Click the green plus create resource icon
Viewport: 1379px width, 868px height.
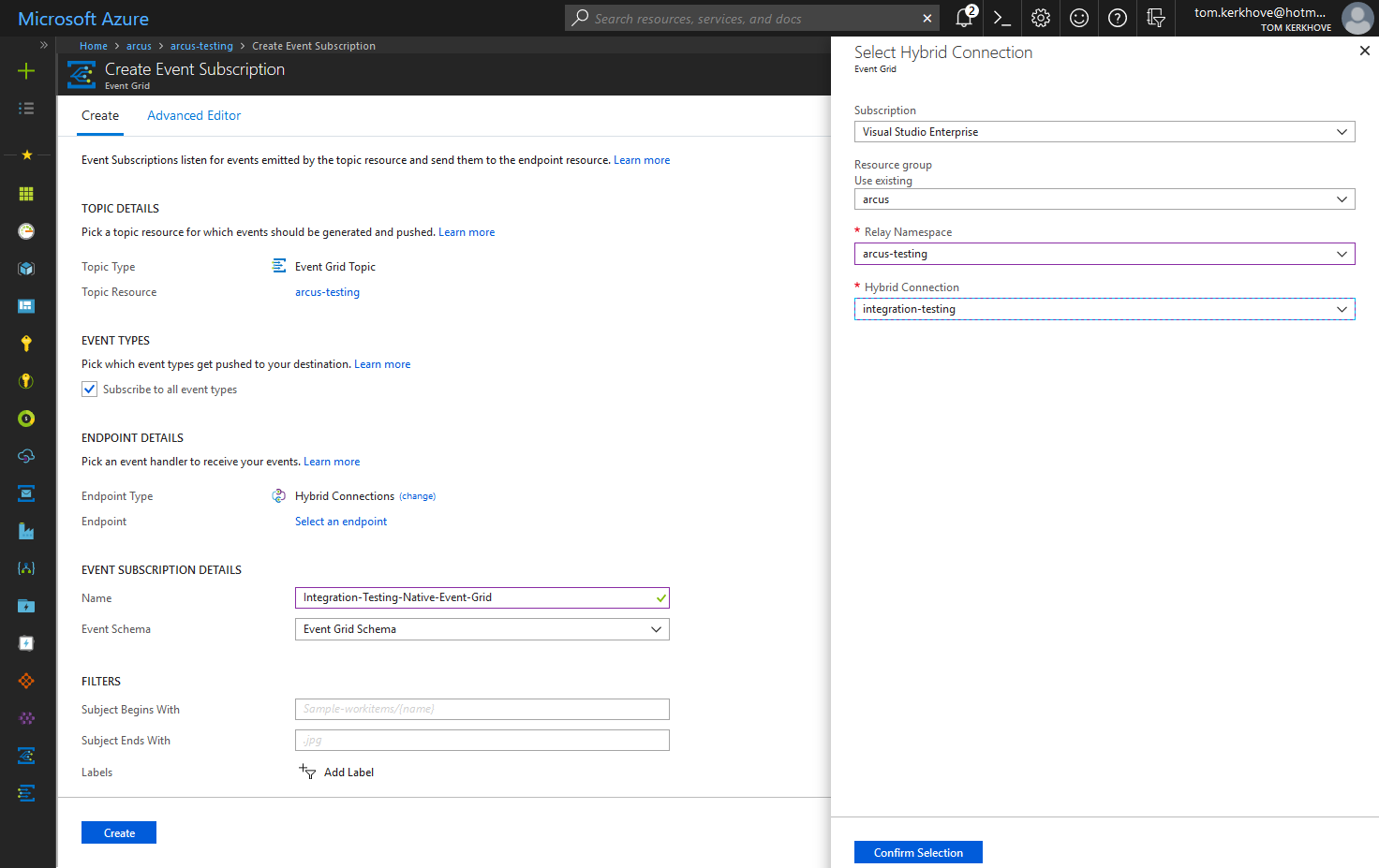click(26, 71)
